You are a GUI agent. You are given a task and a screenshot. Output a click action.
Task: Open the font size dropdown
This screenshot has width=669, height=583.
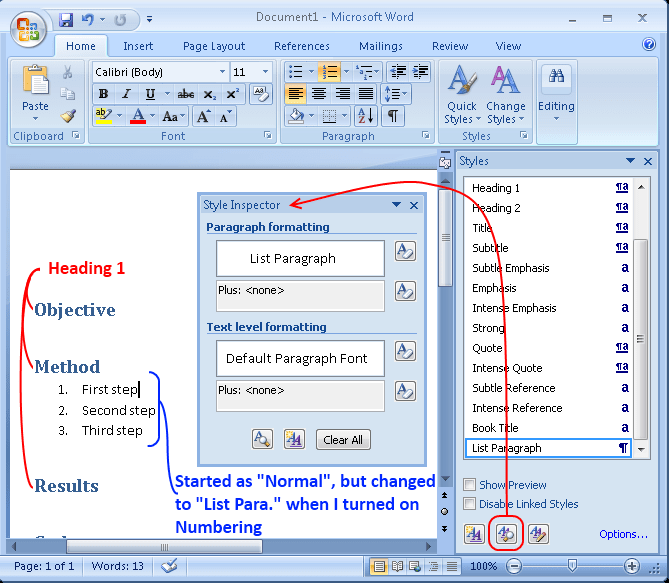265,72
